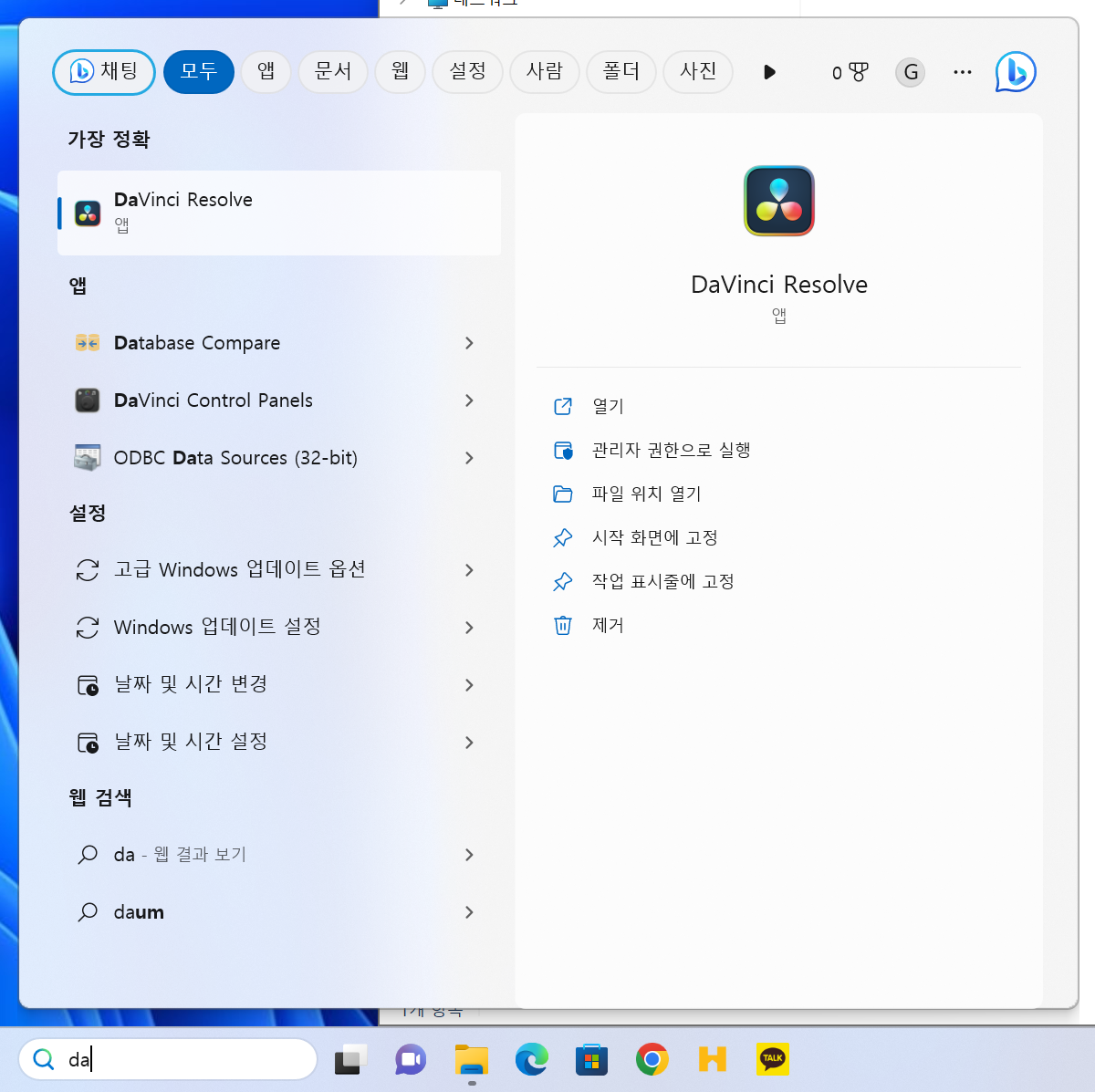Select the 채팅 filter tab
This screenshot has width=1095, height=1092.
(104, 72)
